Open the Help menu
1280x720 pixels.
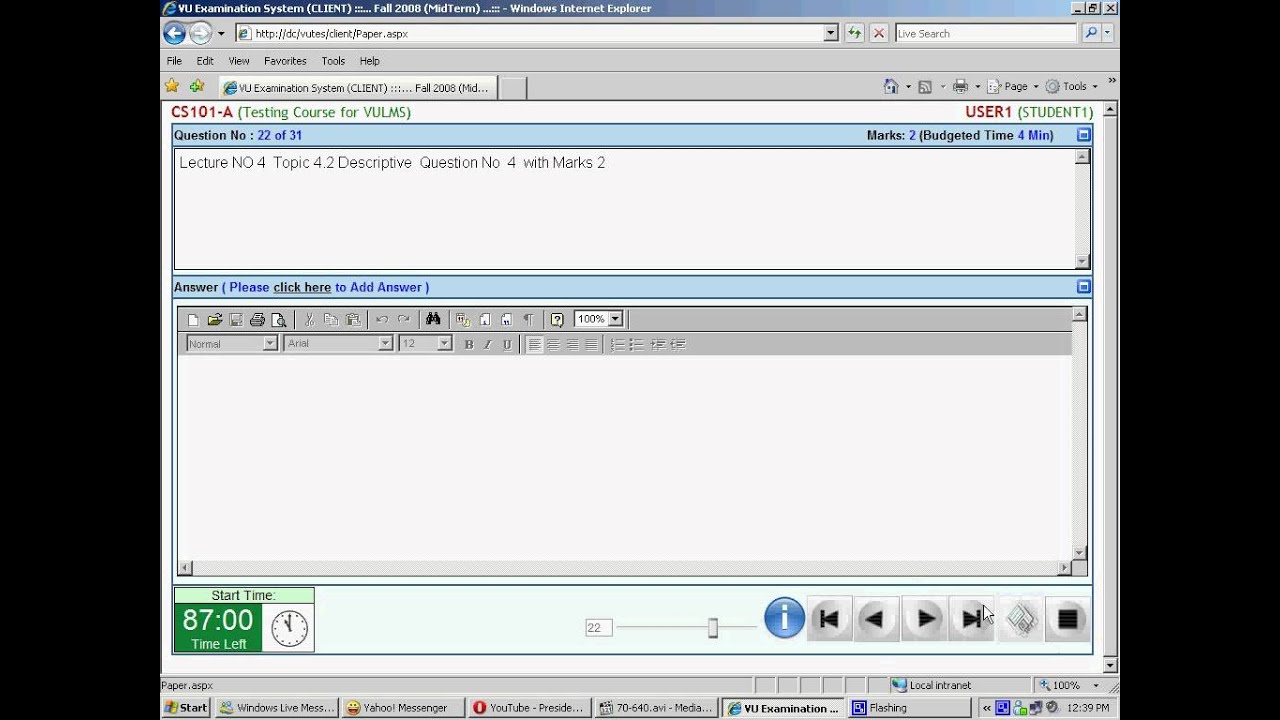pos(369,61)
